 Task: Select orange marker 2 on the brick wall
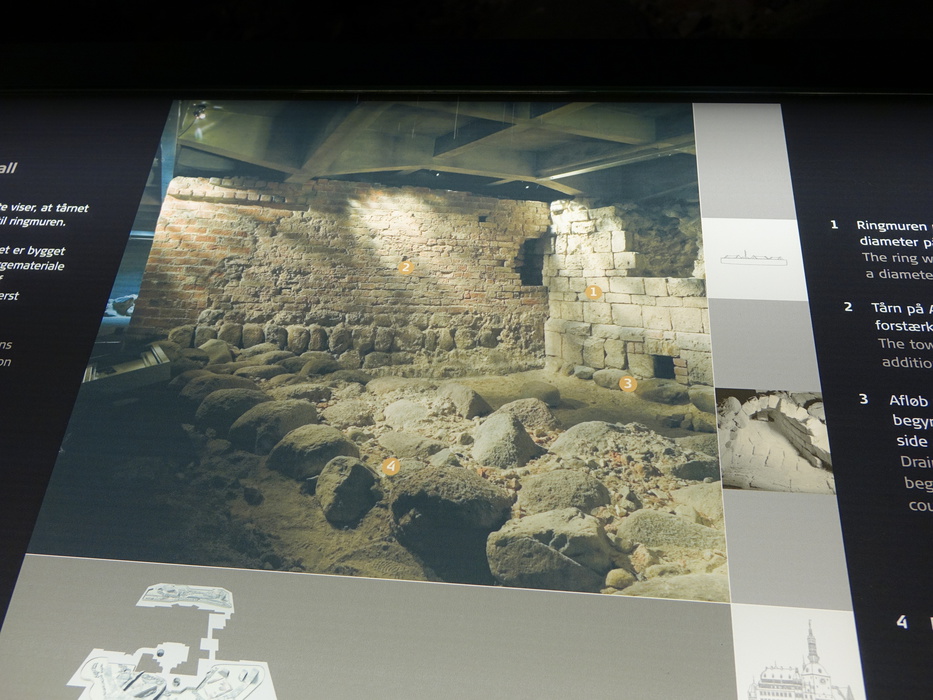[405, 267]
